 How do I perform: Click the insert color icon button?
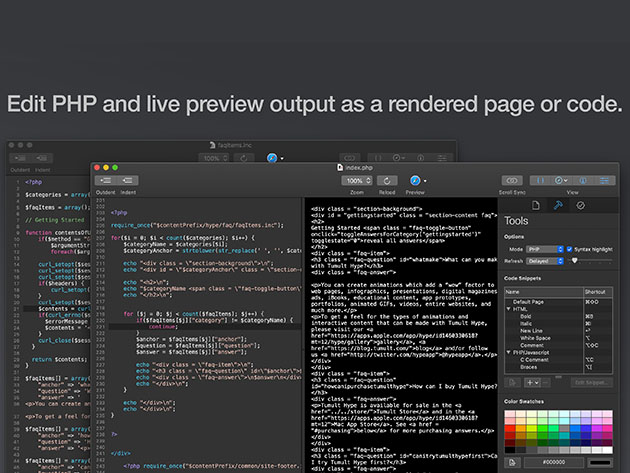(513, 463)
